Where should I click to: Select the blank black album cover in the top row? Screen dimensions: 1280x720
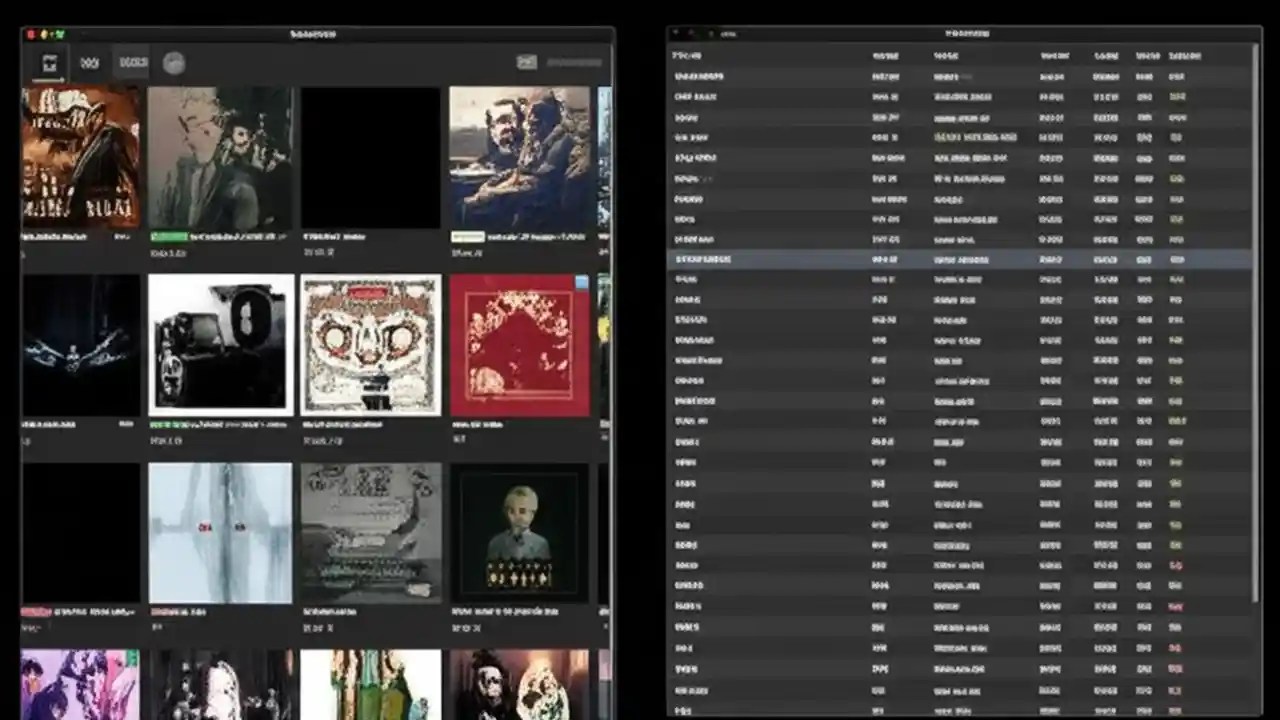370,158
